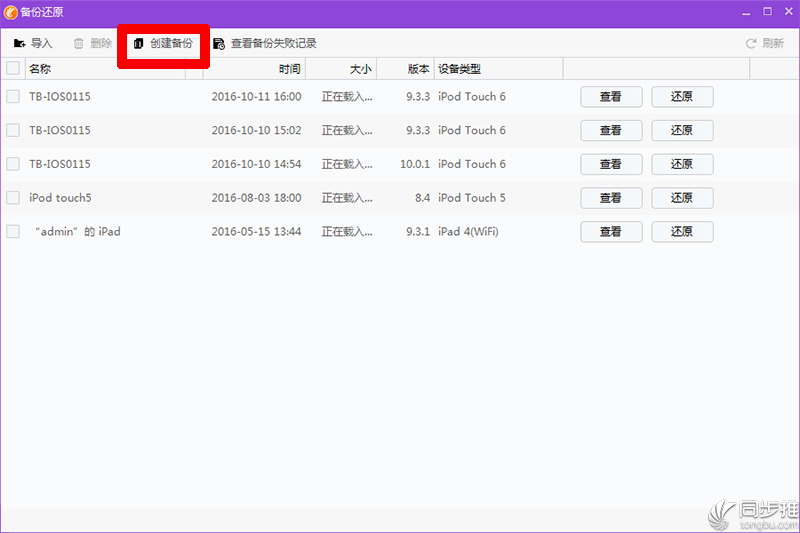The height and width of the screenshot is (533, 800).
Task: Check the 2016-10-10 14:54 backup row checkbox
Action: pyautogui.click(x=13, y=164)
